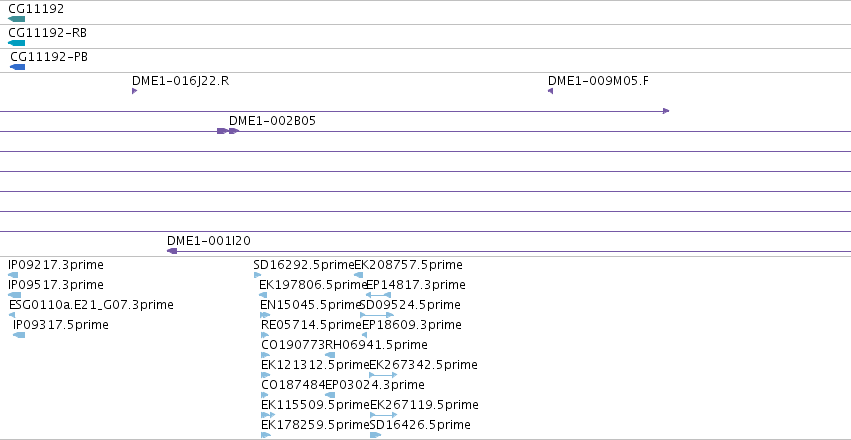Click the EK267342.5prime label
This screenshot has height=440, width=851.
click(x=423, y=365)
